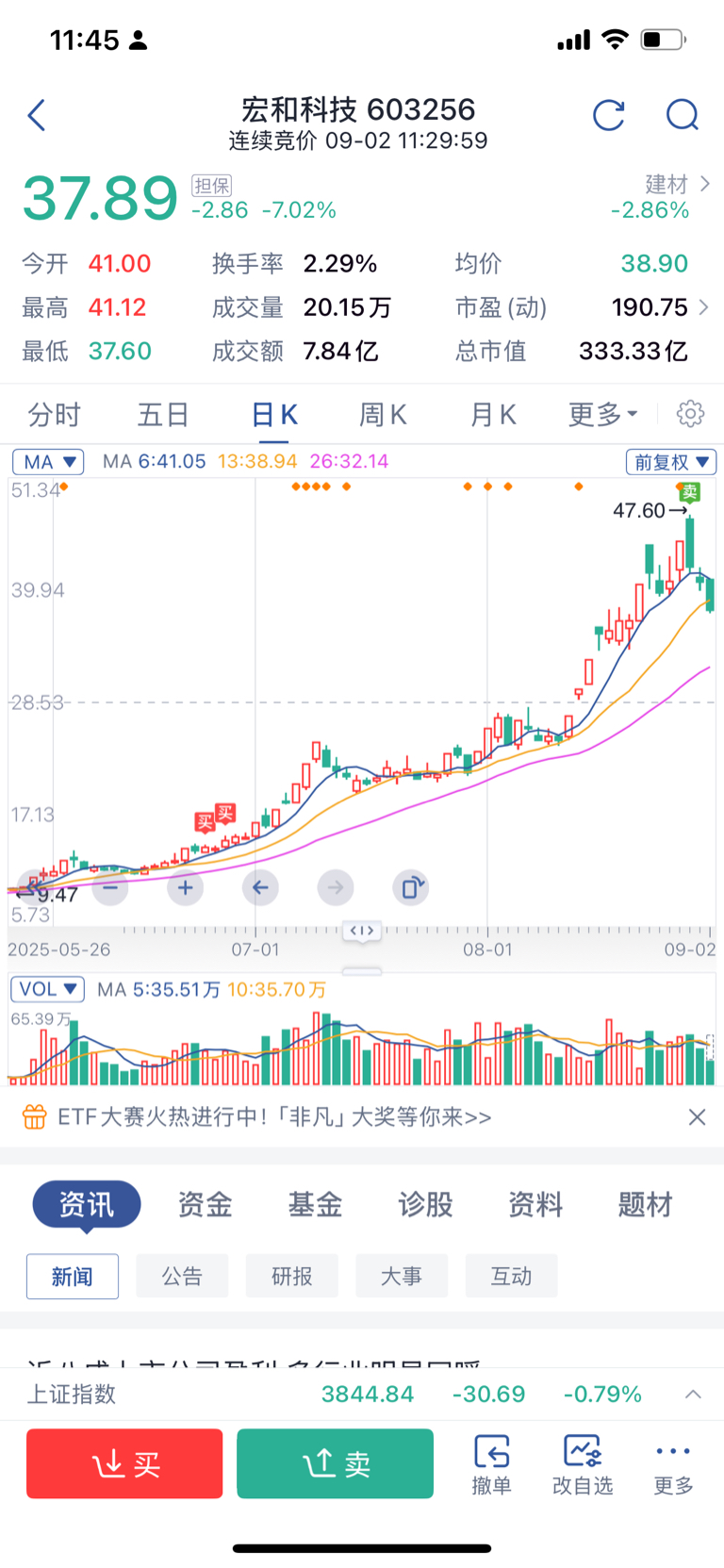Tap the 上证指数 3844.84 value
The image size is (724, 1568).
[368, 1395]
